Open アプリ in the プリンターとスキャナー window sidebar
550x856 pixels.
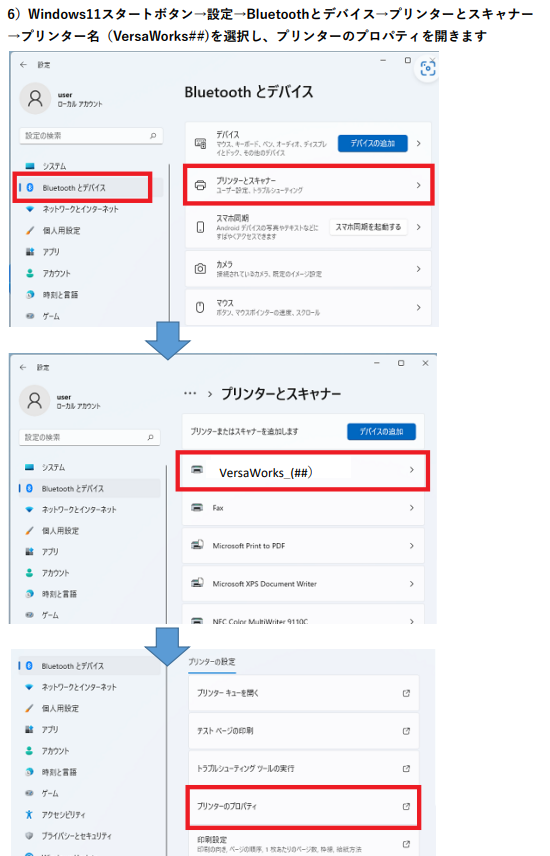pos(43,552)
